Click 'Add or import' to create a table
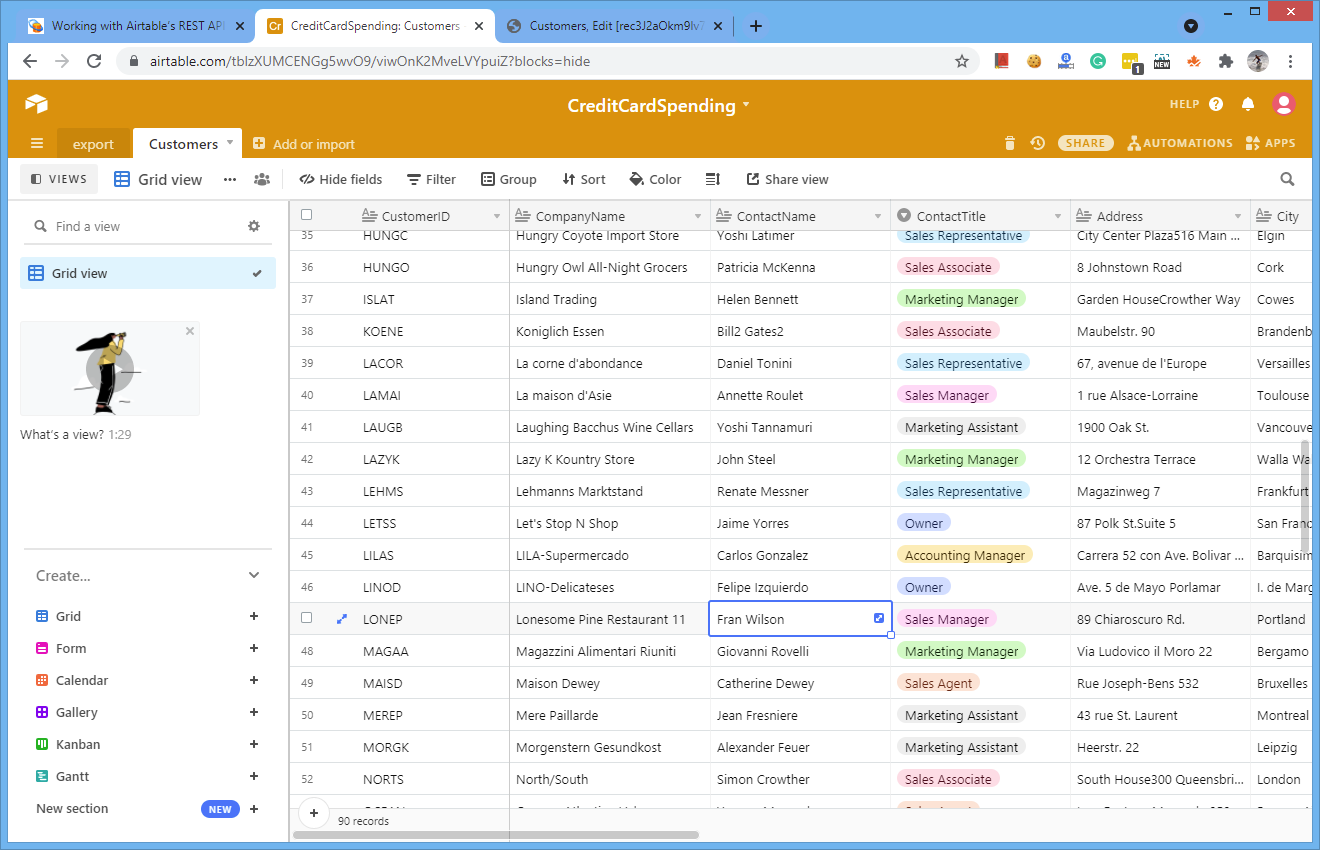Viewport: 1320px width, 850px height. coord(303,143)
